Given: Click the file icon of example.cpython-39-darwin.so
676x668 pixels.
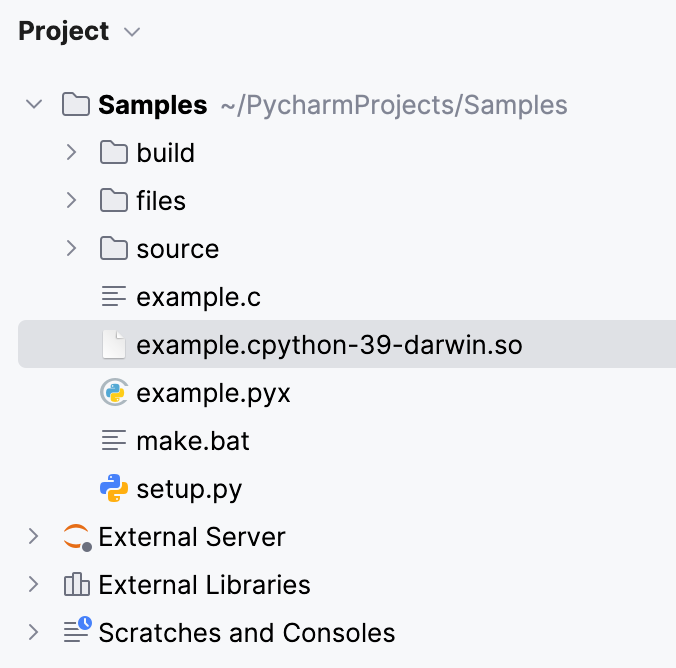Looking at the screenshot, I should (x=114, y=345).
